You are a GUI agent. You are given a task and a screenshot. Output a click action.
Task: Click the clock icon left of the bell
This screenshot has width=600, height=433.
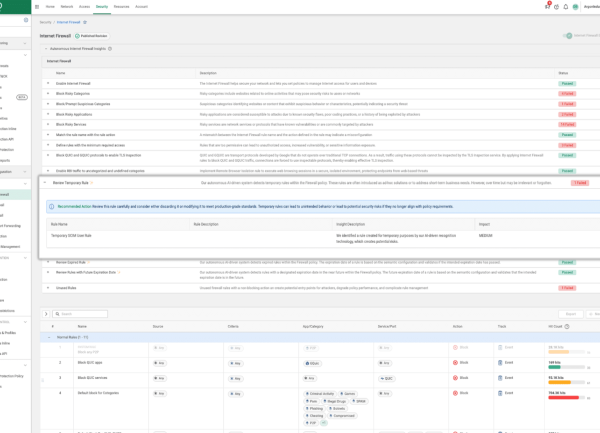click(x=556, y=7)
